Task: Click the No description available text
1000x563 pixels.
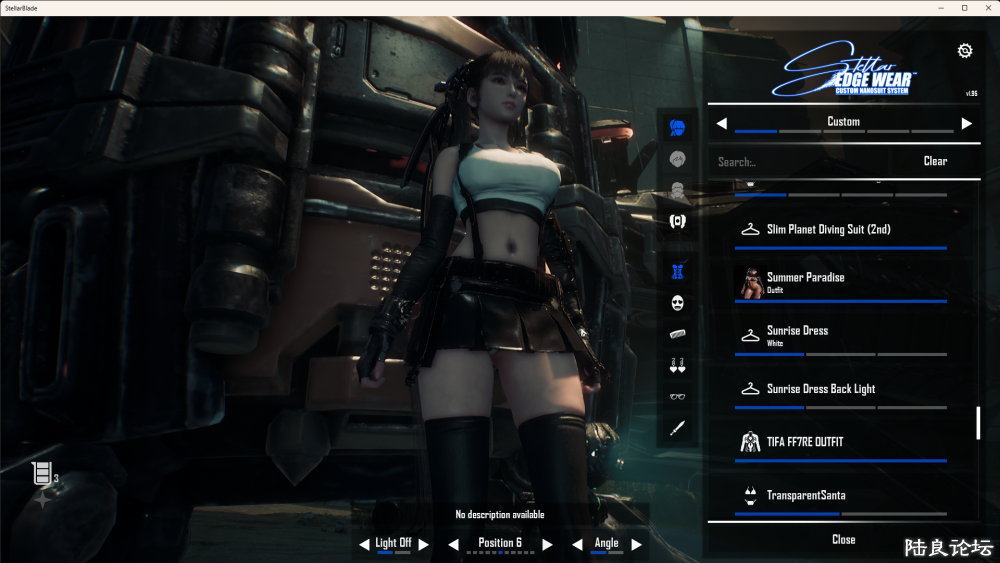Action: 500,515
